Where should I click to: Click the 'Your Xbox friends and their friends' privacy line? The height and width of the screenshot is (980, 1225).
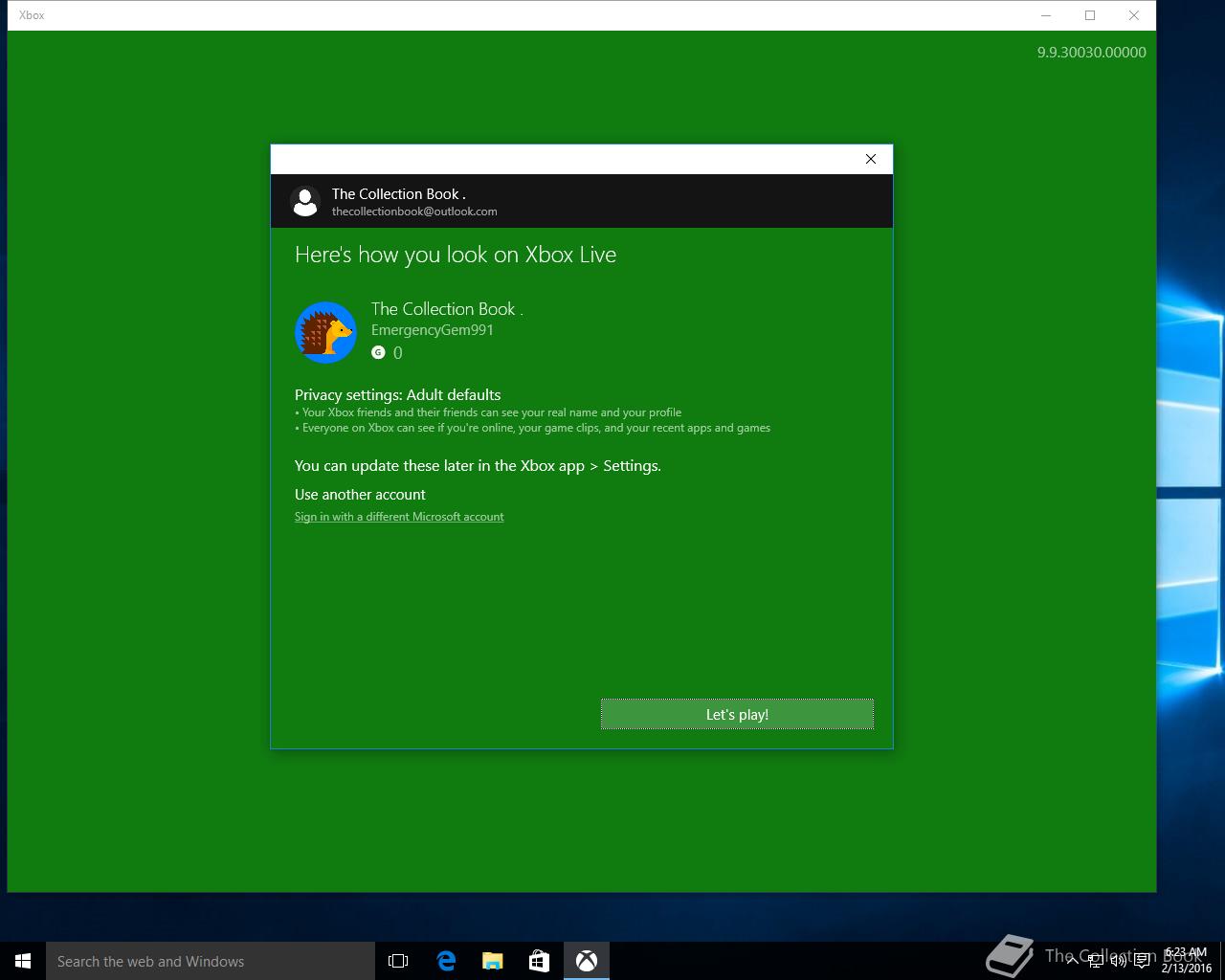[x=488, y=412]
